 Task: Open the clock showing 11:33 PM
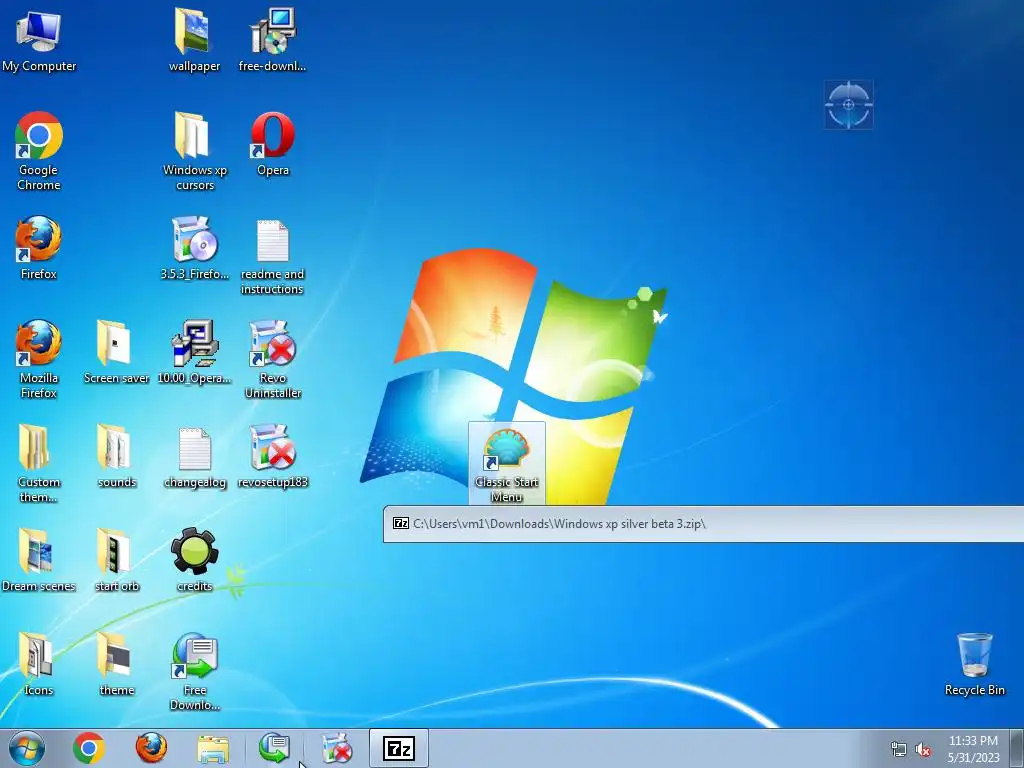pyautogui.click(x=973, y=749)
